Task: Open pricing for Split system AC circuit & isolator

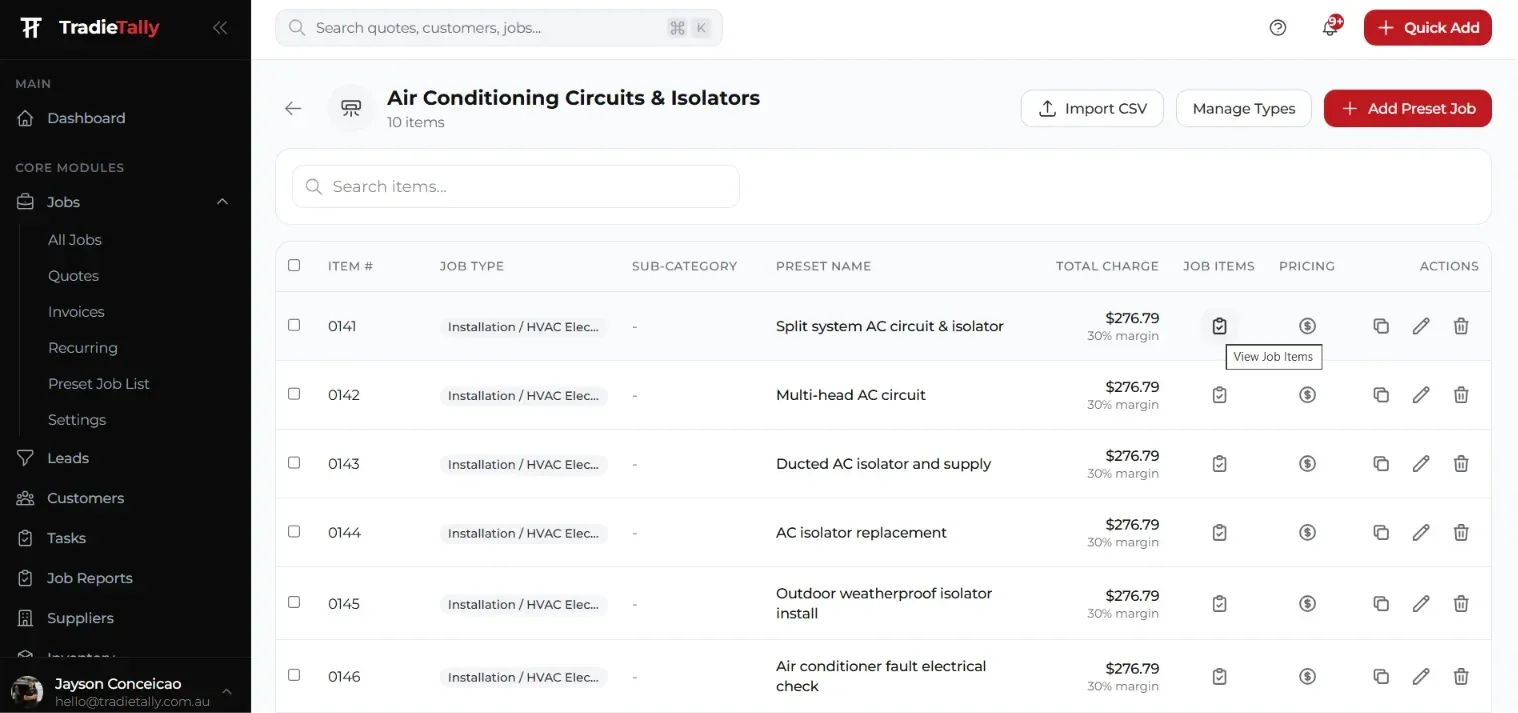Action: [1307, 326]
